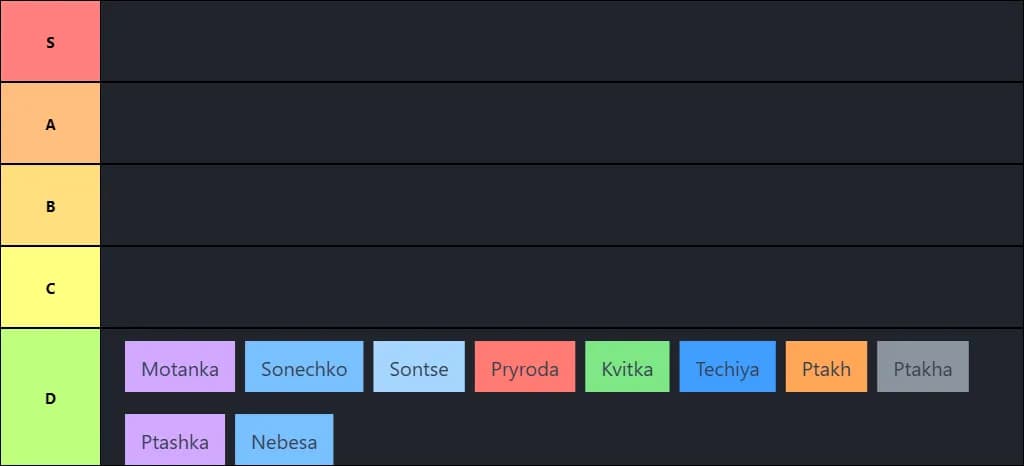Click the empty S tier row
The width and height of the screenshot is (1024, 466).
[560, 42]
